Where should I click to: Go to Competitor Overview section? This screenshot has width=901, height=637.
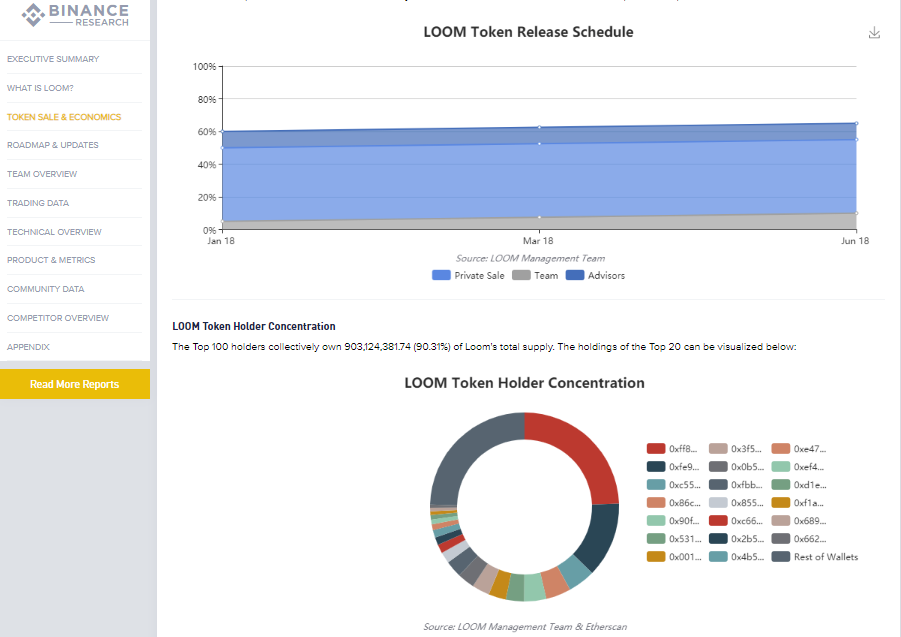coord(58,318)
